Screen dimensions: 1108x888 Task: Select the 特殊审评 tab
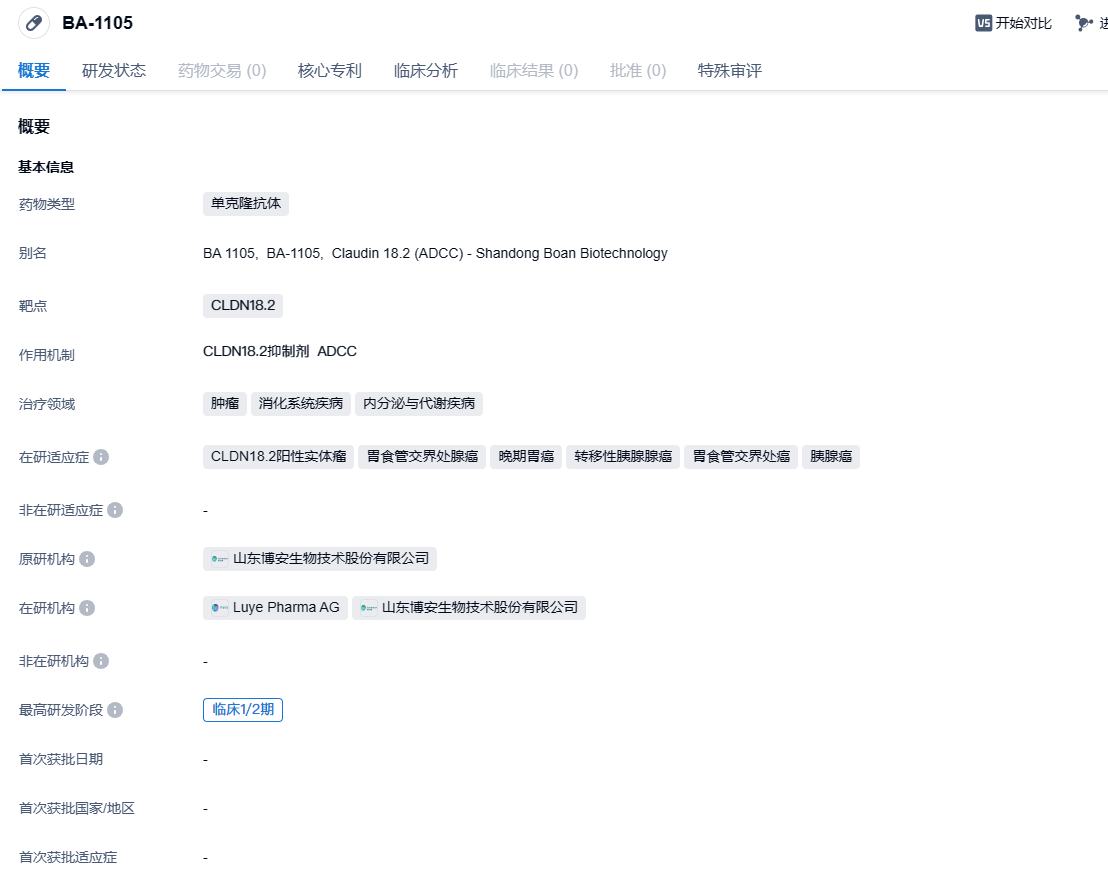(730, 71)
